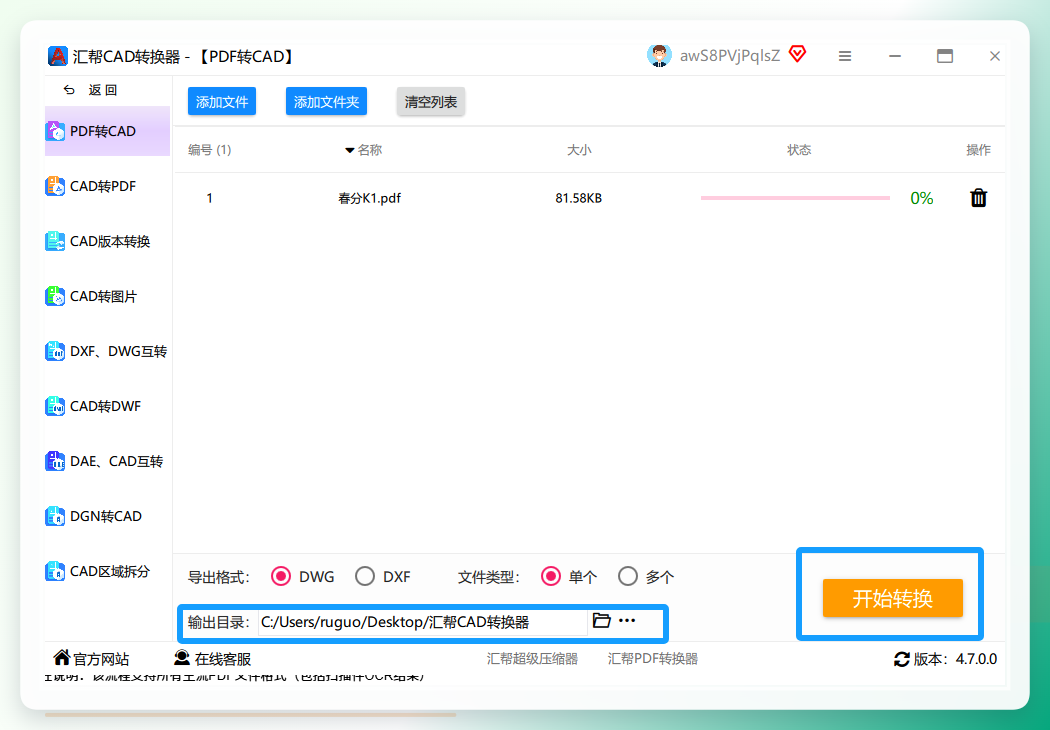
Task: Click the 操作 column header
Action: pos(978,150)
